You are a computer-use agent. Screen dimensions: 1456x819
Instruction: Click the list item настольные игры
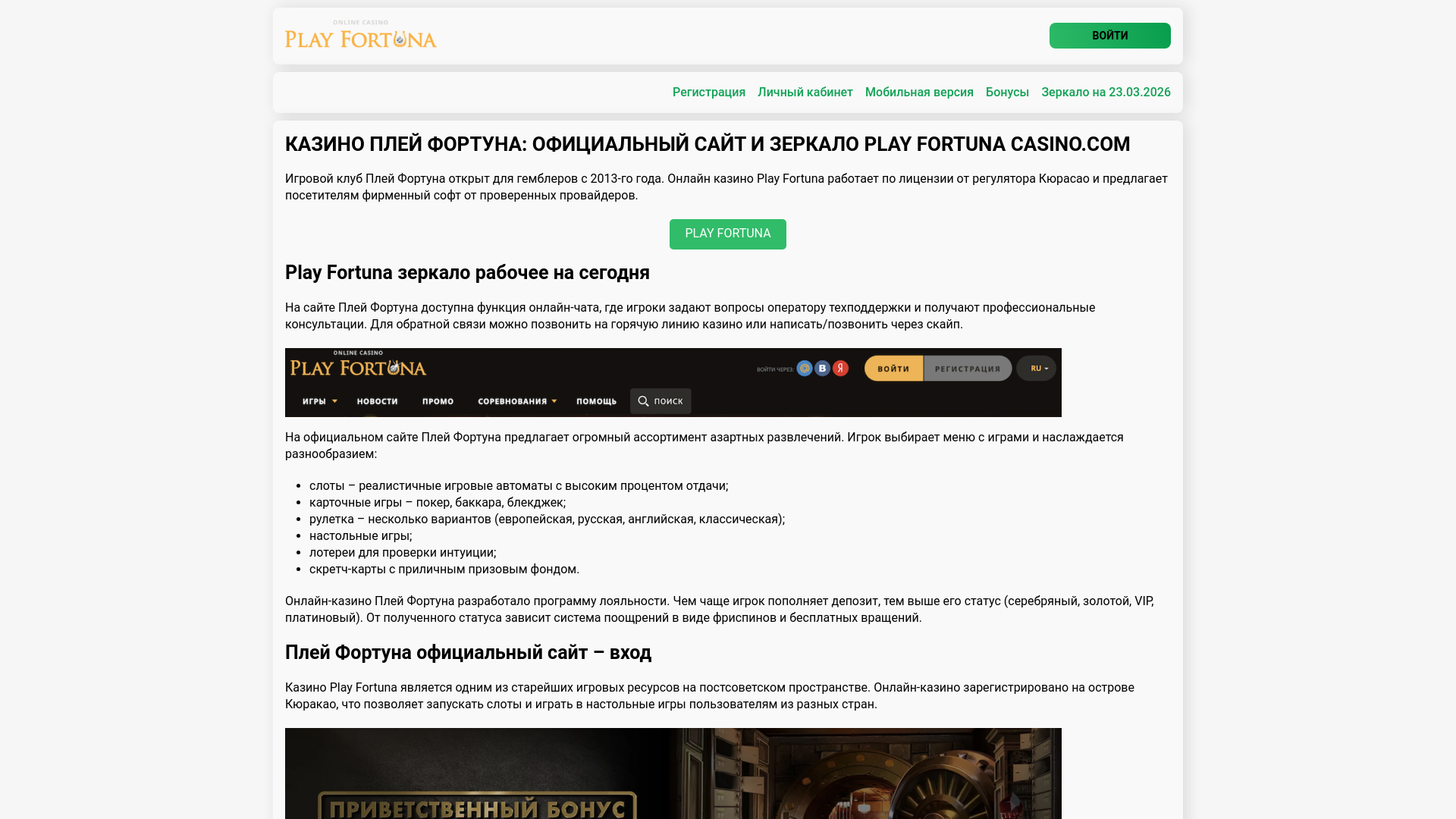point(361,536)
